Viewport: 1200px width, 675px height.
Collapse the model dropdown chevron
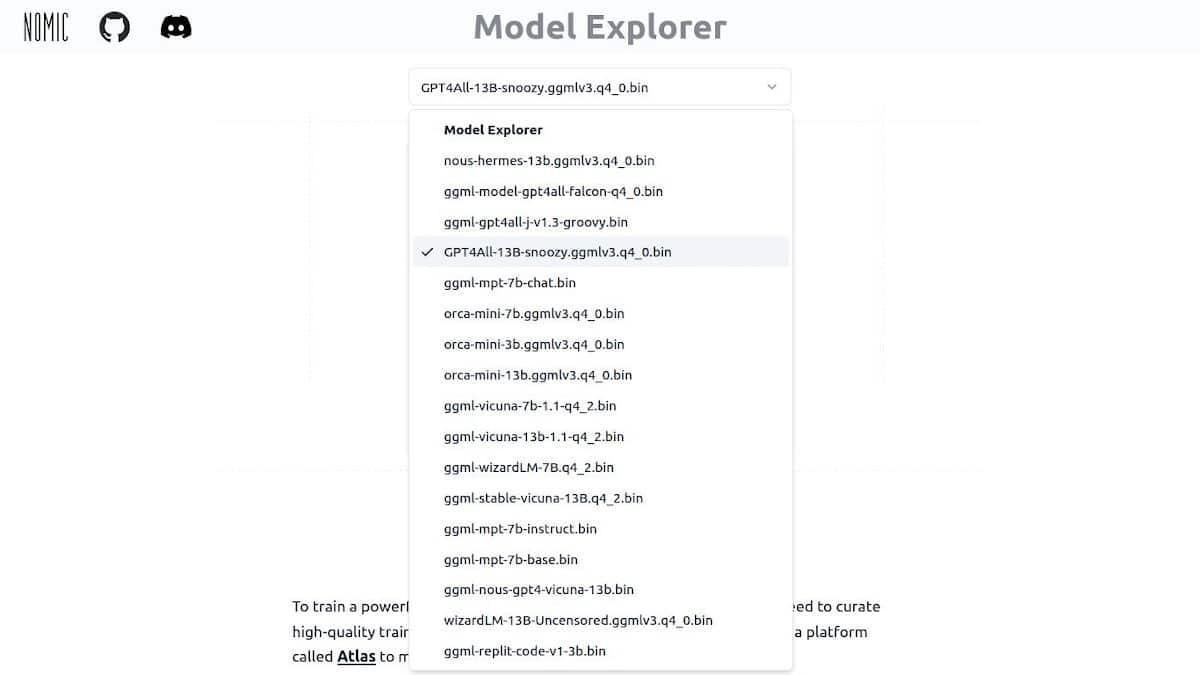point(772,87)
